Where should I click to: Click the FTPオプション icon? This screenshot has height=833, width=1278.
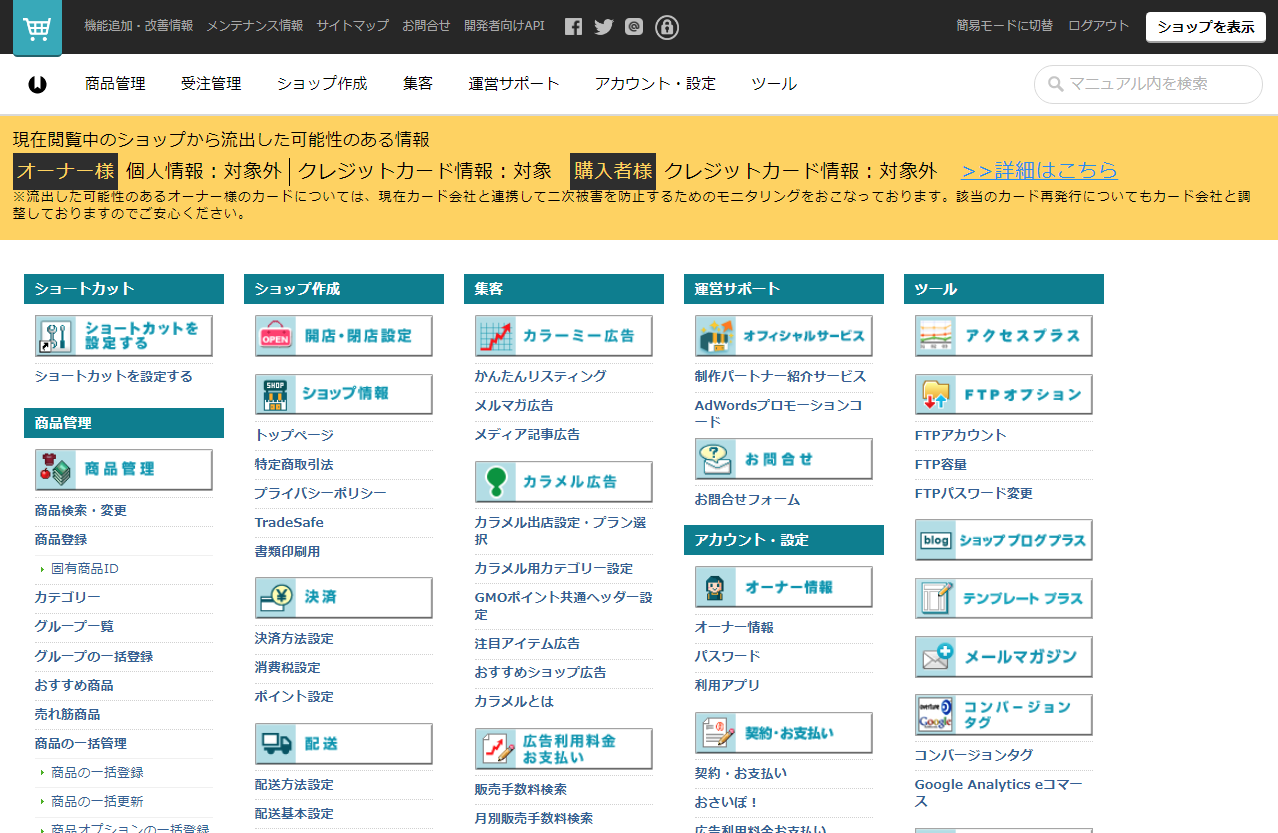click(x=1003, y=394)
